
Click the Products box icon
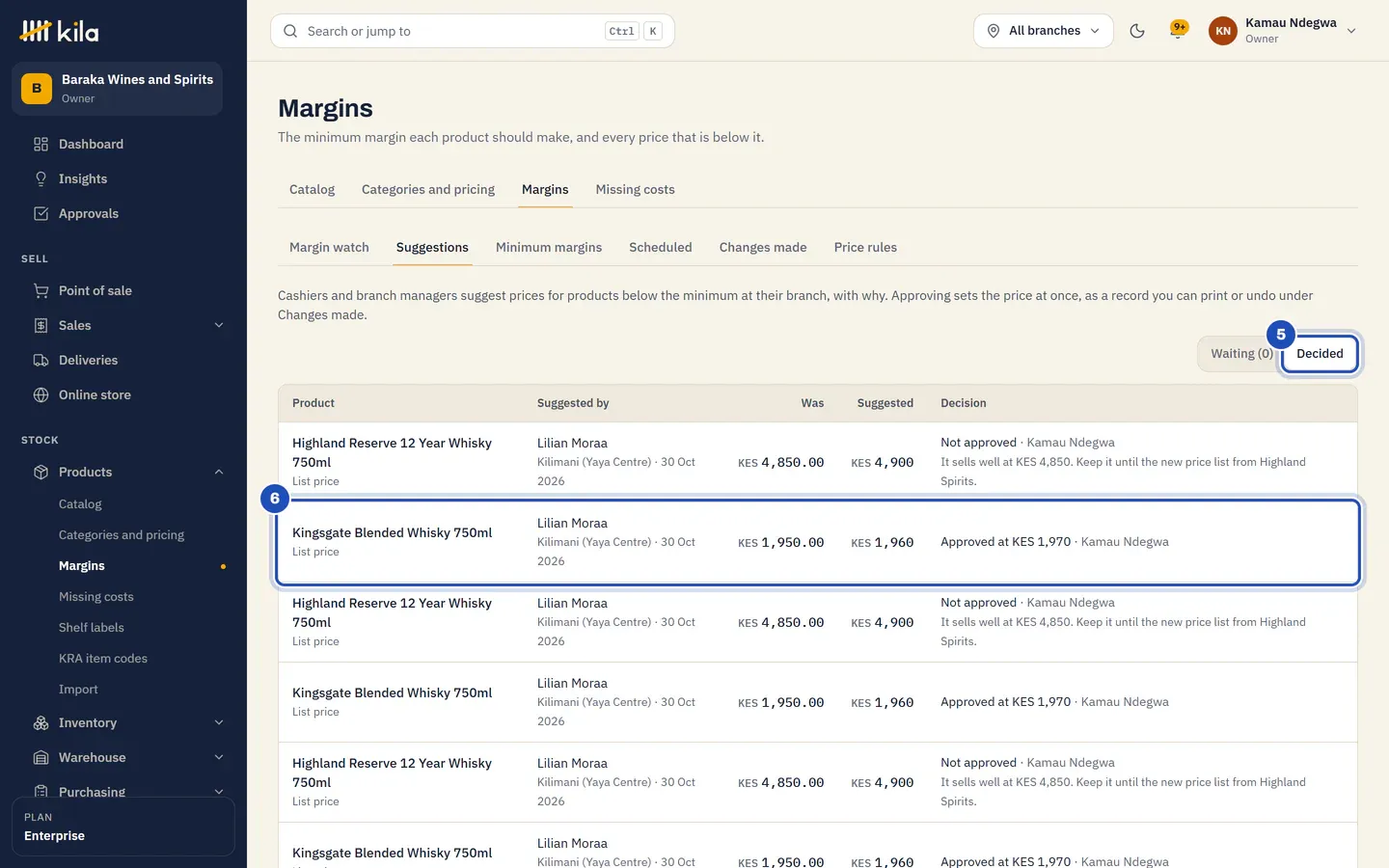click(x=41, y=473)
